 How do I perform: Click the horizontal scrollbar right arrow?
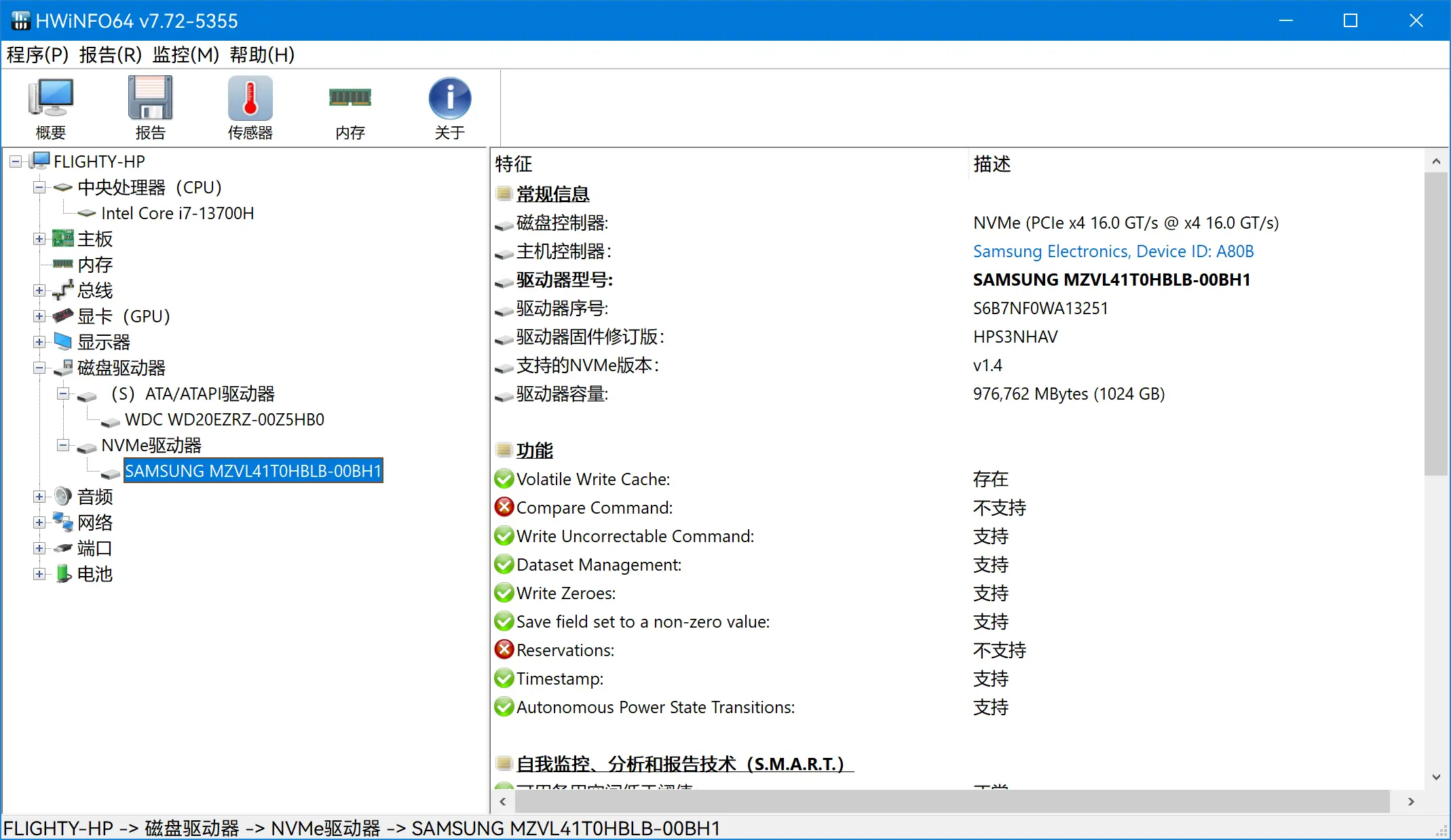click(1412, 801)
